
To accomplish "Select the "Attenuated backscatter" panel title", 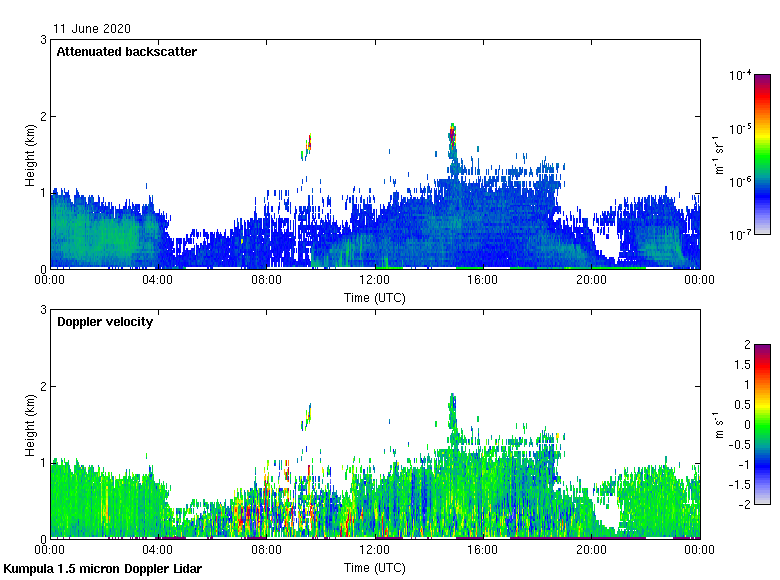I will point(126,51).
